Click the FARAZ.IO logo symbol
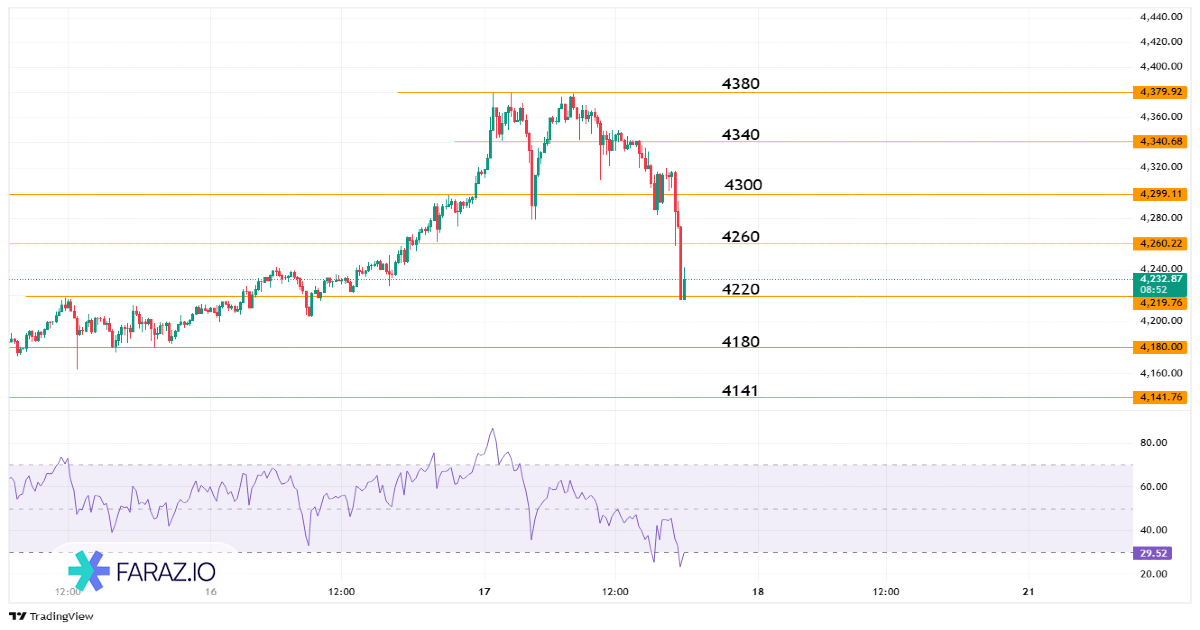The height and width of the screenshot is (630, 1200). coord(89,570)
